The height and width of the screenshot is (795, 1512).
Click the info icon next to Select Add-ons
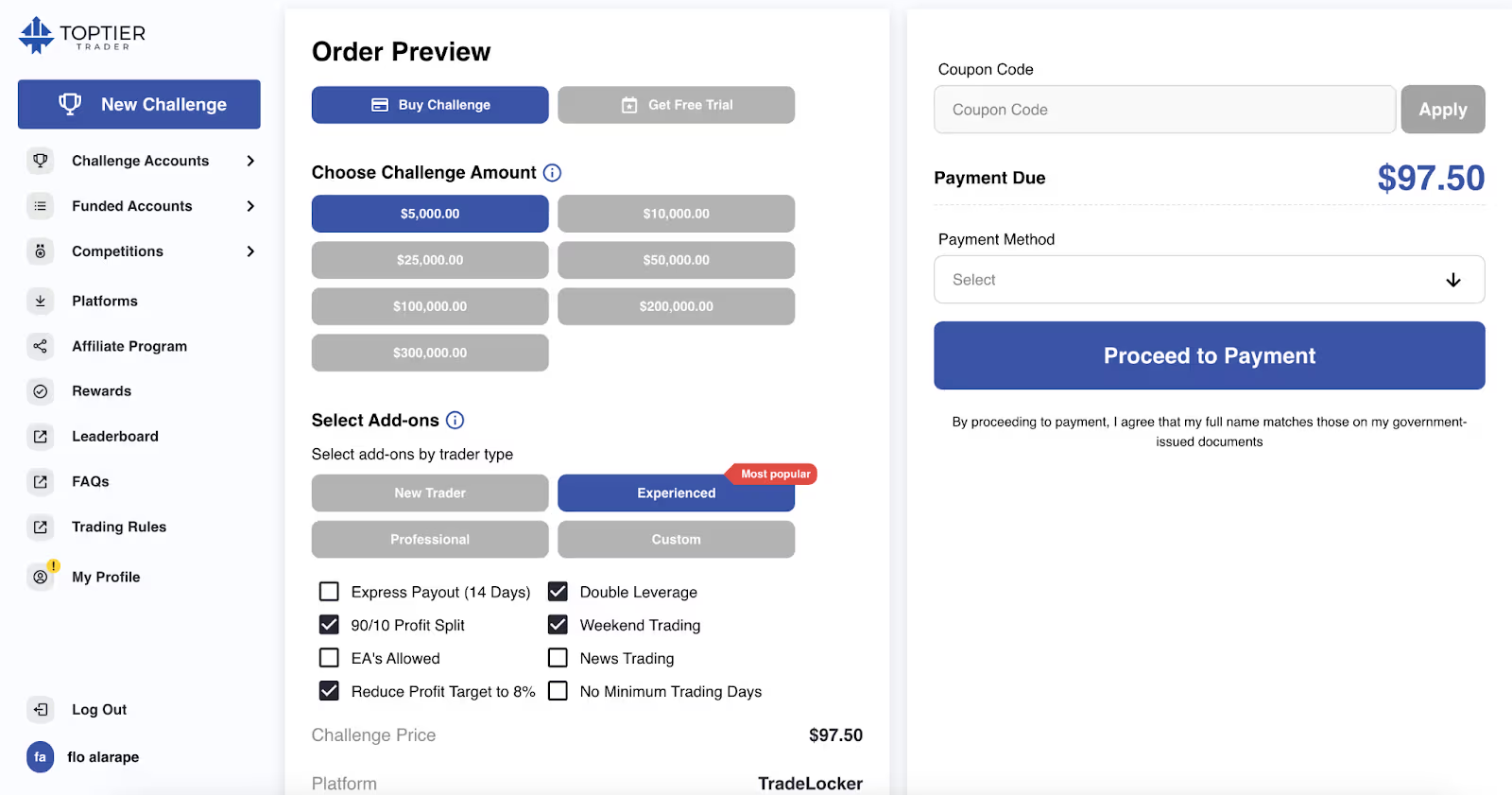pyautogui.click(x=455, y=420)
